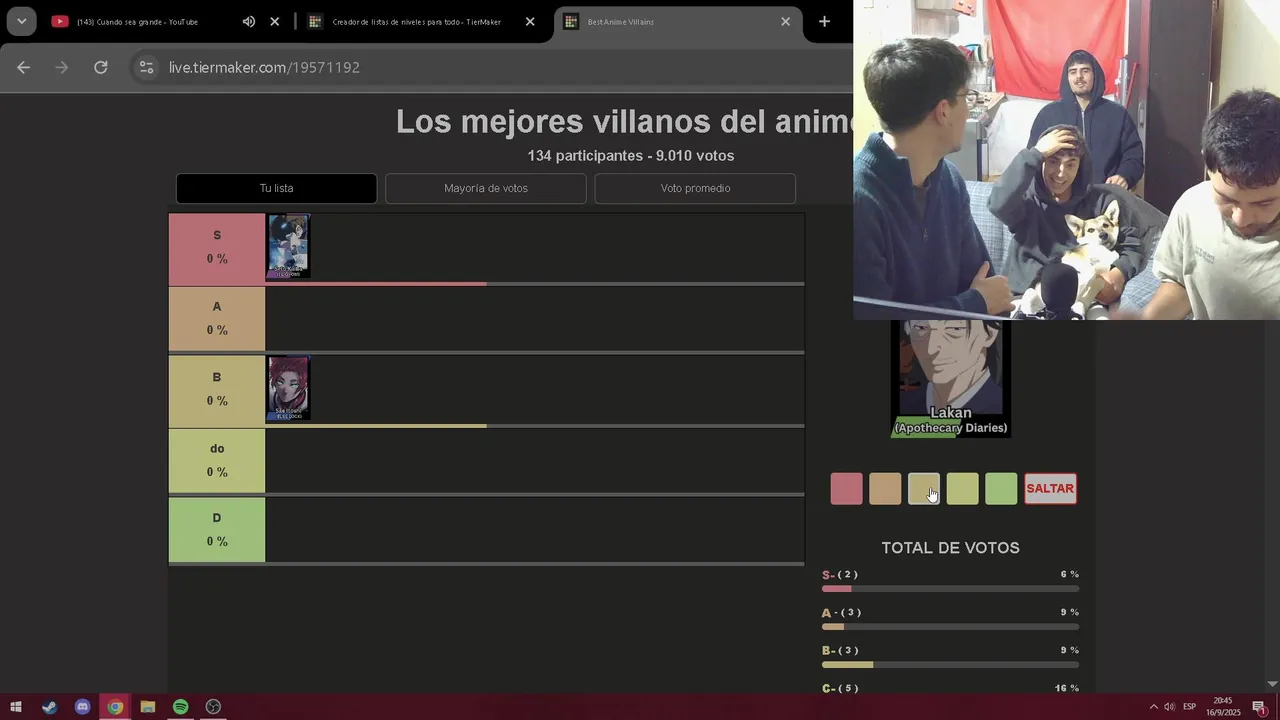Select the villain thumbnail in S tier row
This screenshot has height=720, width=1280.
288,246
